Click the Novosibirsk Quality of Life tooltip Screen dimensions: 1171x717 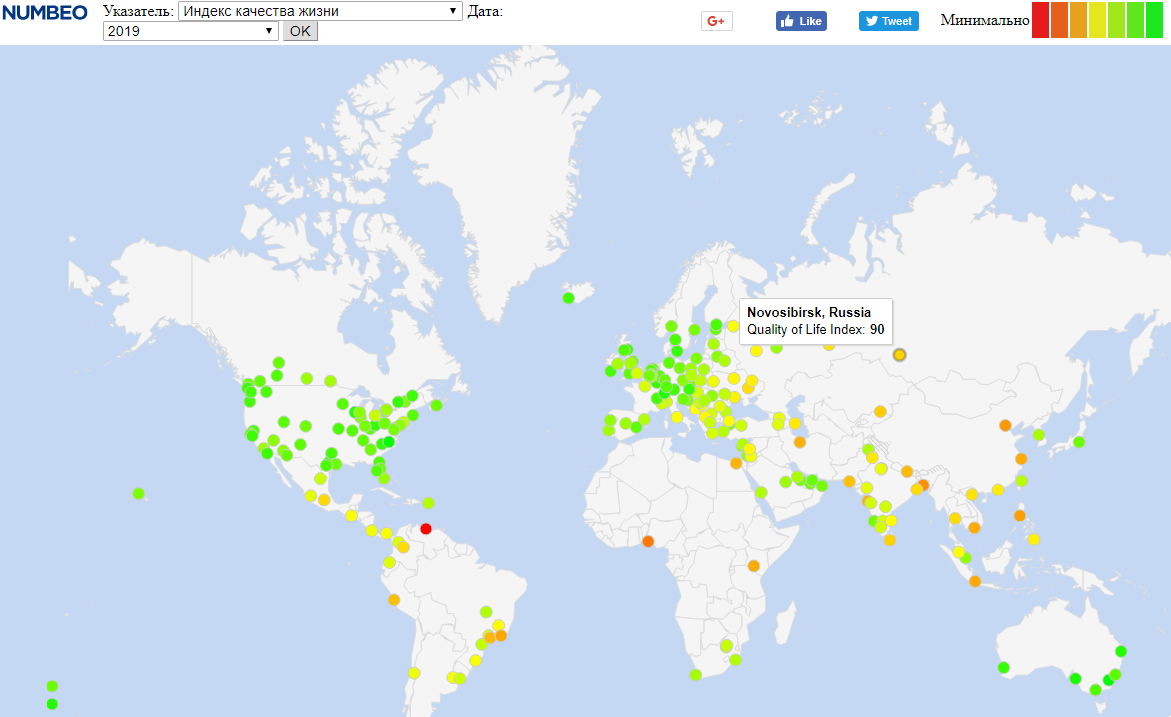coord(815,321)
